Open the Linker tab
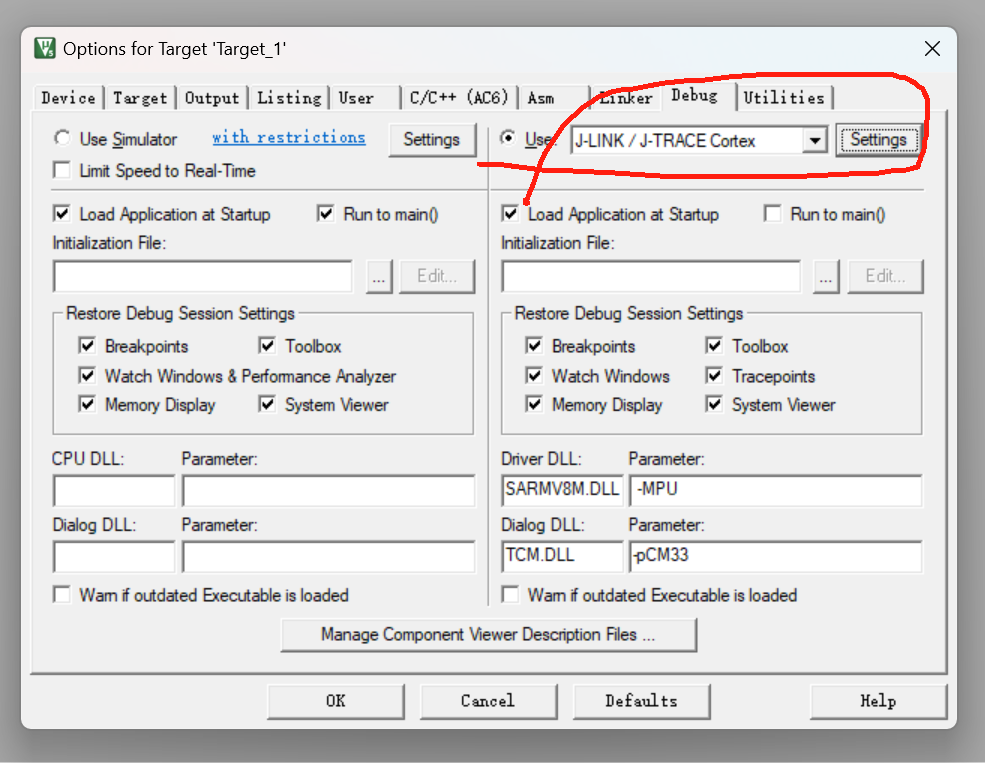 coord(625,98)
